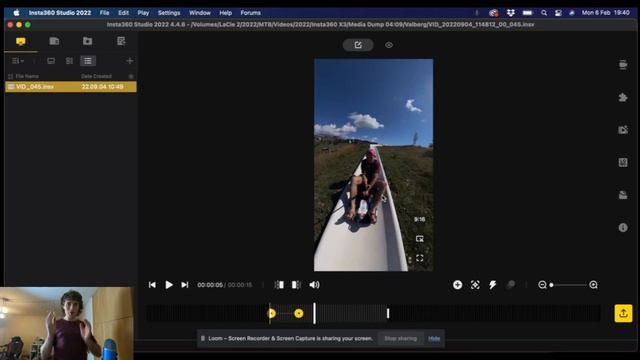This screenshot has width=640, height=360.
Task: Zoom out the timeline
Action: [542, 285]
